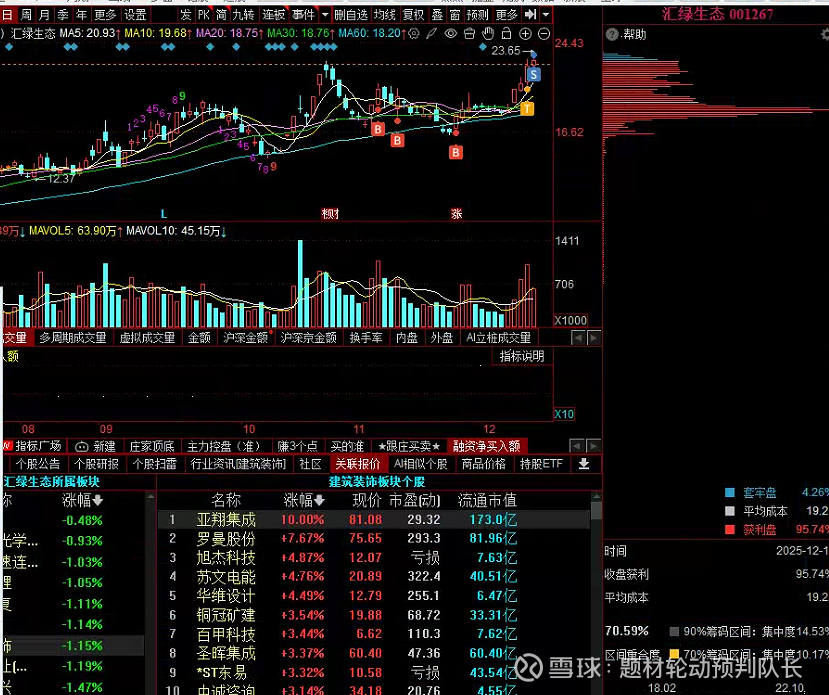Viewport: 829px width, 695px height.
Task: Open chart settings gear icon
Action: pyautogui.click(x=414, y=34)
